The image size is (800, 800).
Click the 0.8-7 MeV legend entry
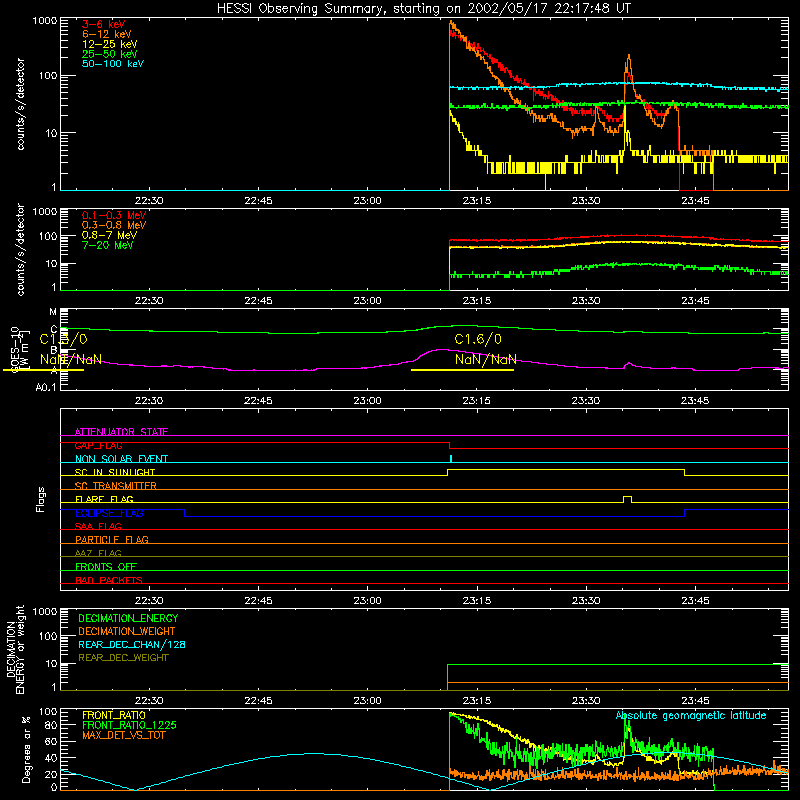point(109,235)
